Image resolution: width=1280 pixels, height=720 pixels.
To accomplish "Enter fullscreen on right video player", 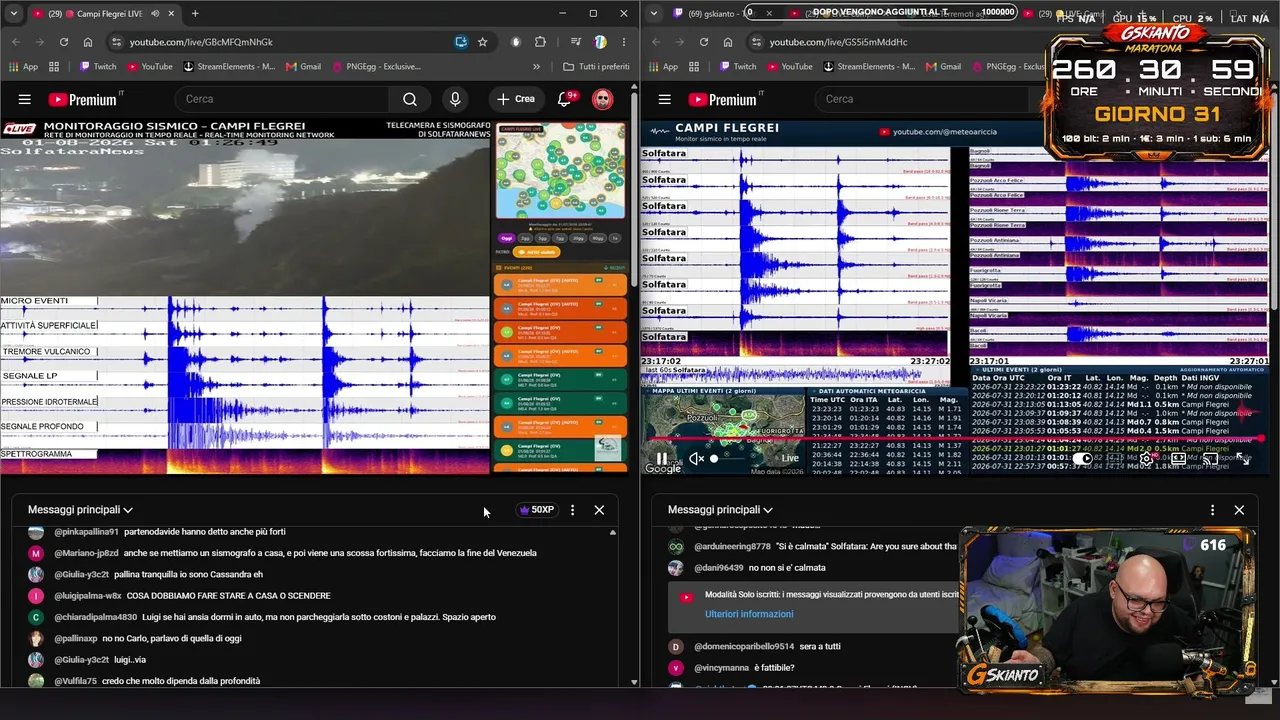I will click(1242, 459).
